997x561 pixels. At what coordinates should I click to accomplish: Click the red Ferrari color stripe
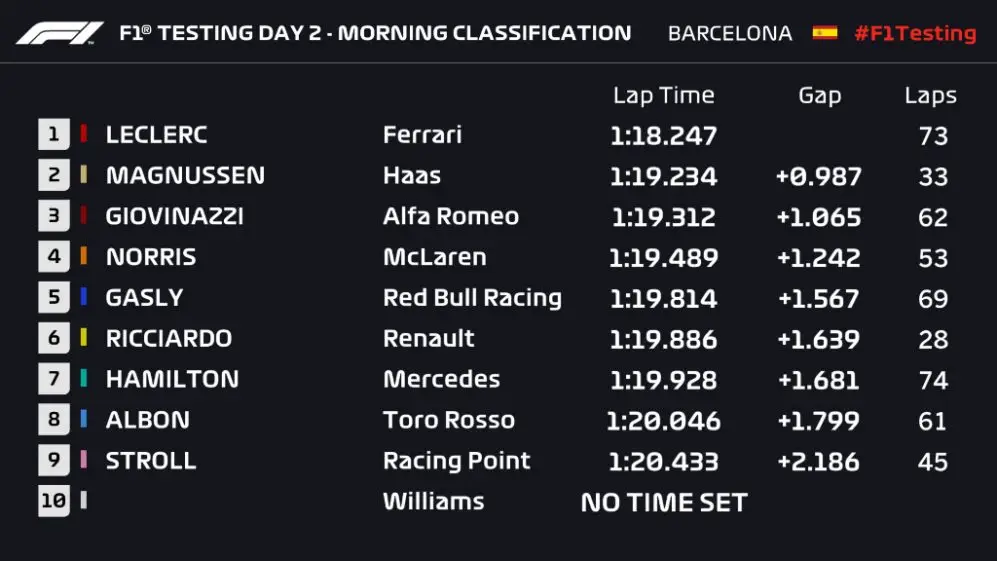(x=84, y=134)
